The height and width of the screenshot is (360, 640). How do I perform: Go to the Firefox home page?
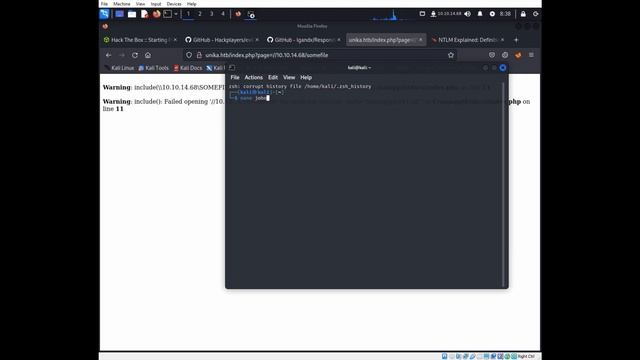[148, 55]
